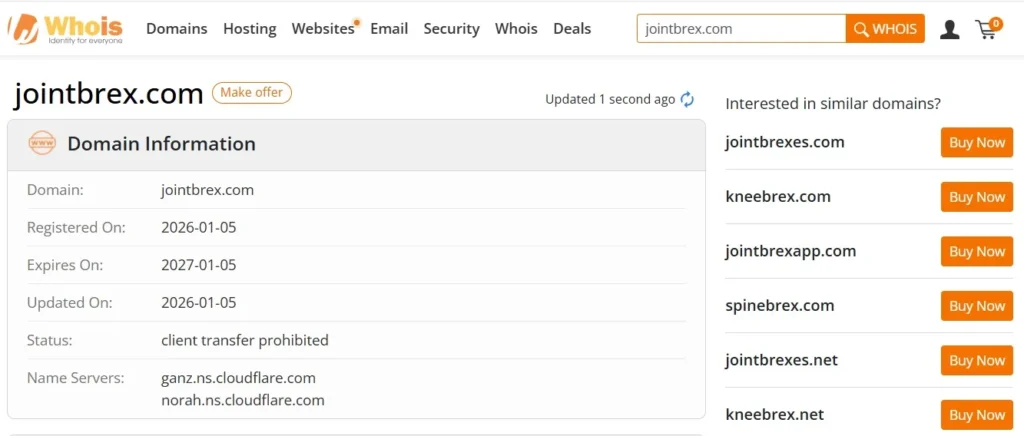Click the 'Updated On:' label
The height and width of the screenshot is (436, 1024).
click(69, 303)
